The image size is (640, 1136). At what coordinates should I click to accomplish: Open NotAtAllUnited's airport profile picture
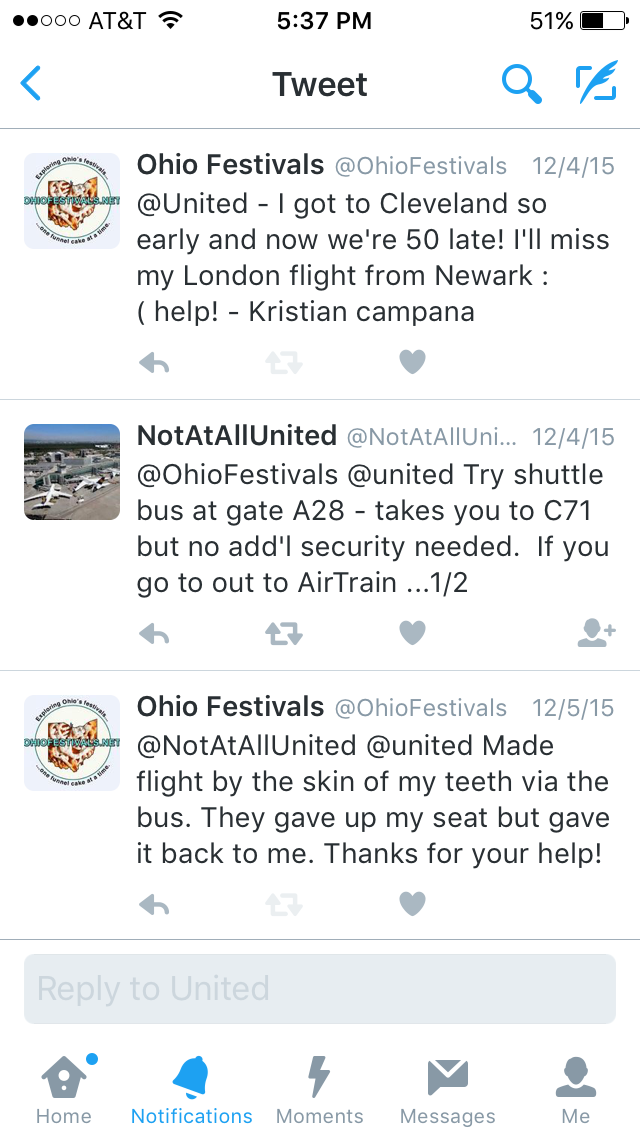point(71,471)
